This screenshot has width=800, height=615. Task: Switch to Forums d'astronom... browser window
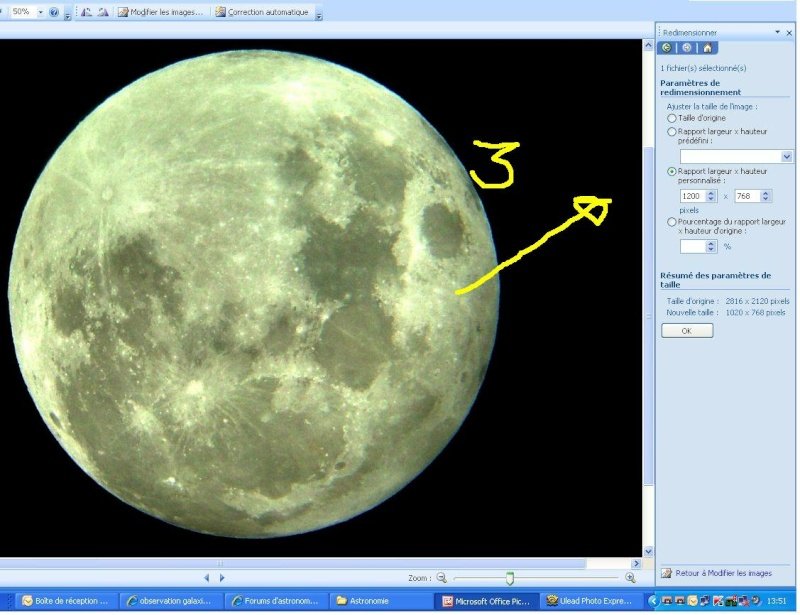click(x=275, y=601)
